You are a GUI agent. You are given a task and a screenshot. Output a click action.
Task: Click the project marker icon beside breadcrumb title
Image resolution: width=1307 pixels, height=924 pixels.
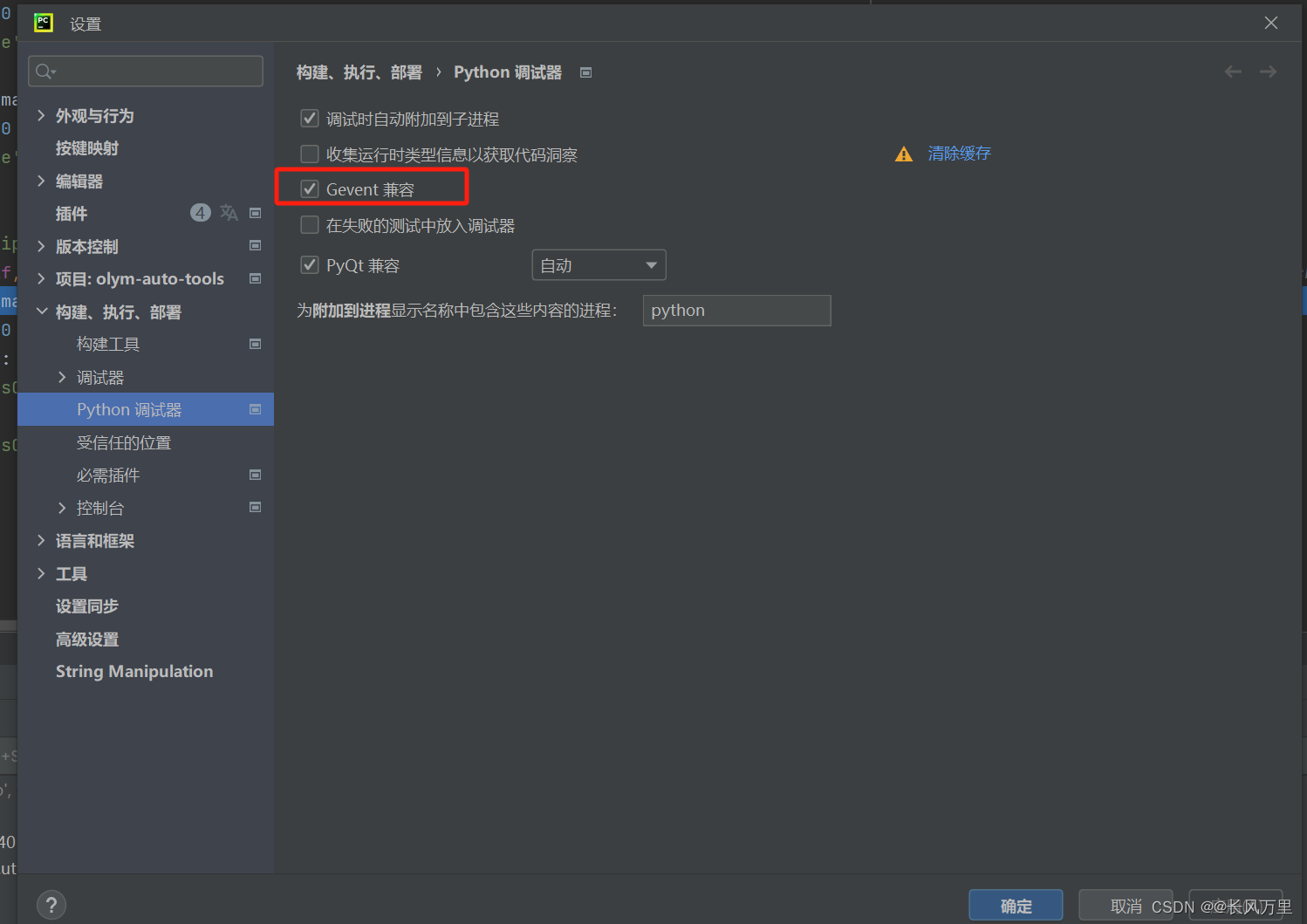click(x=586, y=72)
